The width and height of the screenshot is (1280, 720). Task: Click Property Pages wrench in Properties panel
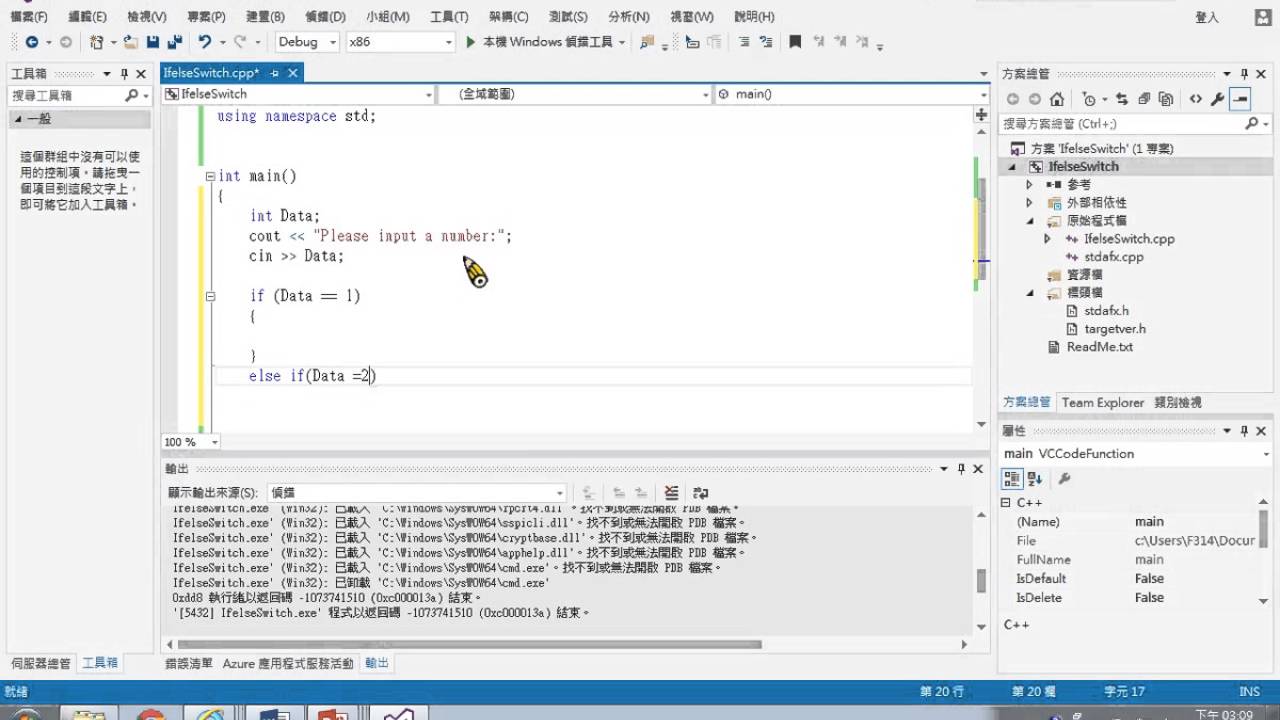[x=1064, y=479]
